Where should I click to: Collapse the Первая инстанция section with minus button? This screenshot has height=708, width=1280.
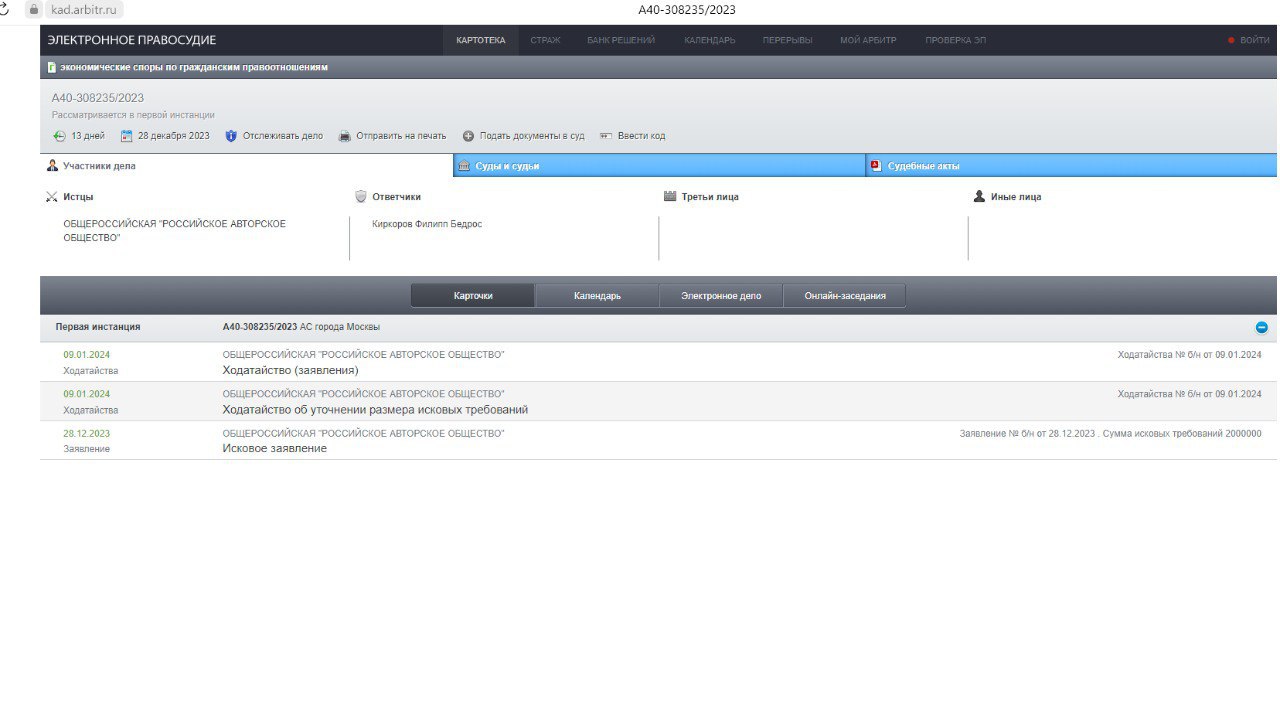pos(1261,327)
